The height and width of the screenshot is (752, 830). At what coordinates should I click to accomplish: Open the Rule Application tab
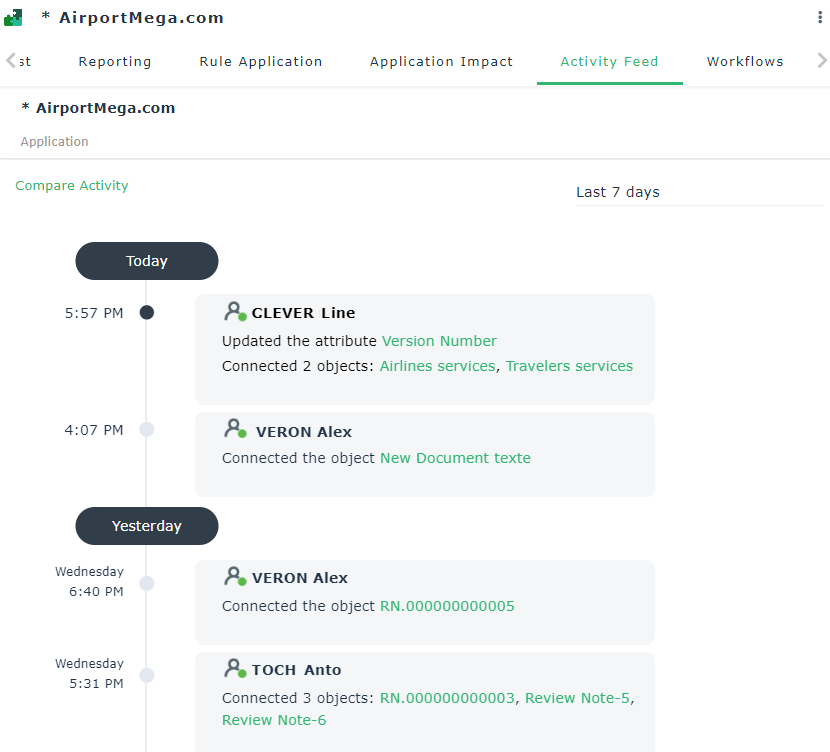(x=261, y=62)
